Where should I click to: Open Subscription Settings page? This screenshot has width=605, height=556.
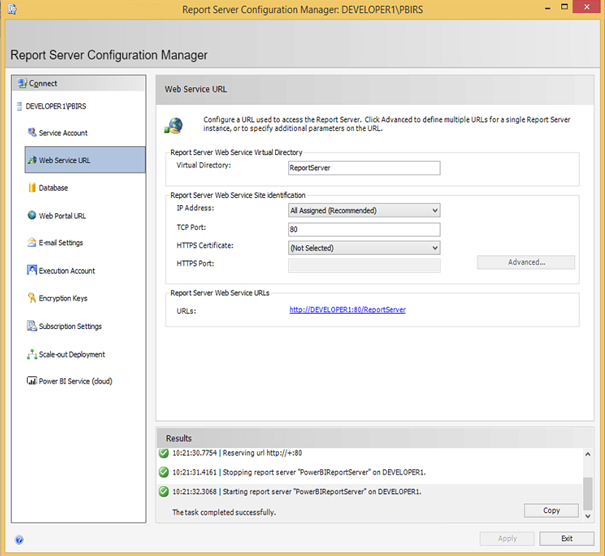[70, 326]
